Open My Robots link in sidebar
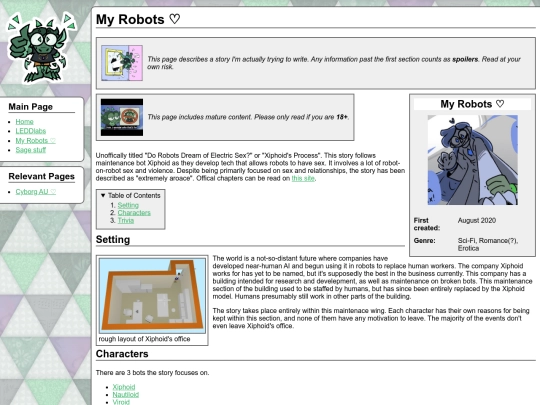Screen dimensions: 540x405 coord(35,141)
